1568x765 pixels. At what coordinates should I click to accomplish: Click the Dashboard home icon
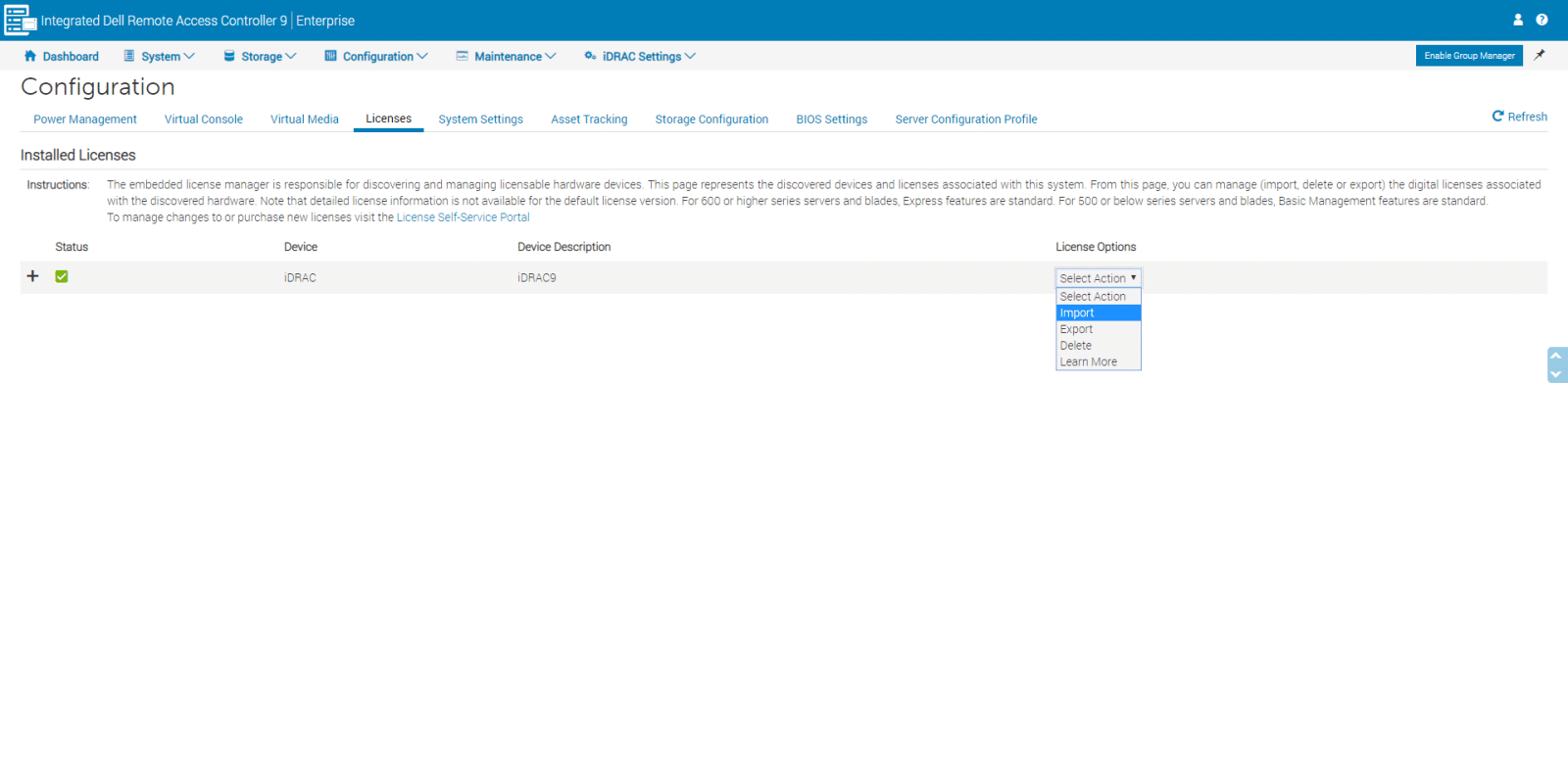(x=30, y=56)
